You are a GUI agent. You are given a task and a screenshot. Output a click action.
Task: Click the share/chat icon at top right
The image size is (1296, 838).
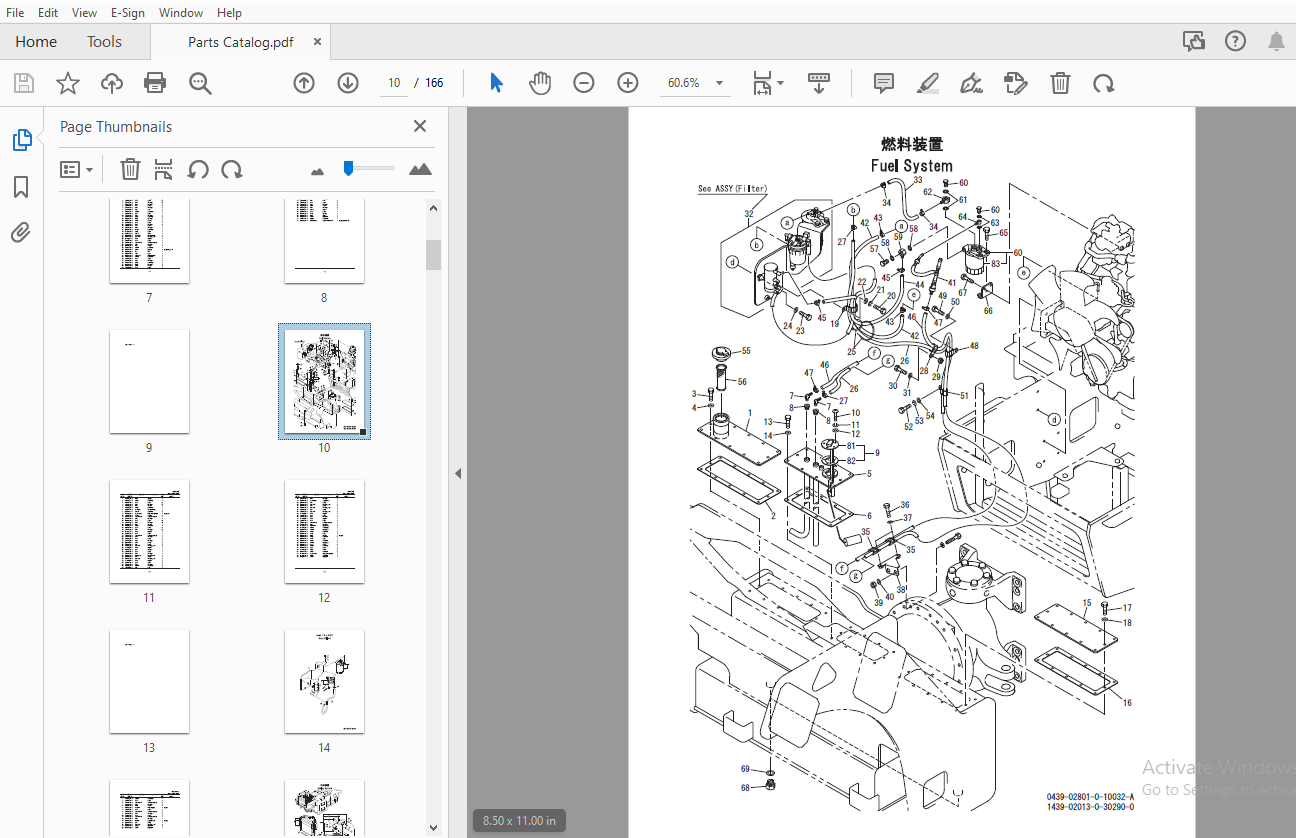coord(1193,41)
